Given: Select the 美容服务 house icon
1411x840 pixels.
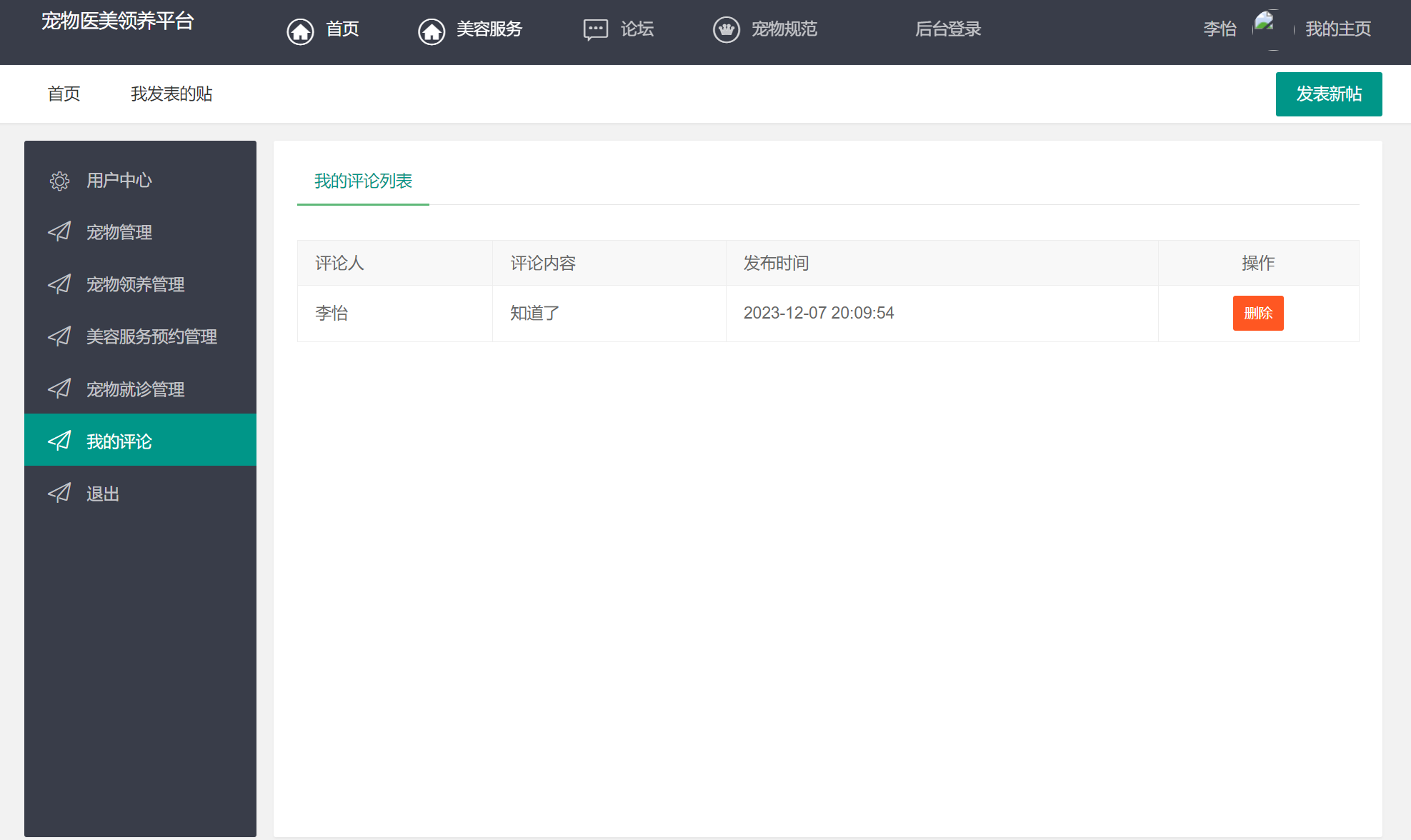Looking at the screenshot, I should 432,31.
